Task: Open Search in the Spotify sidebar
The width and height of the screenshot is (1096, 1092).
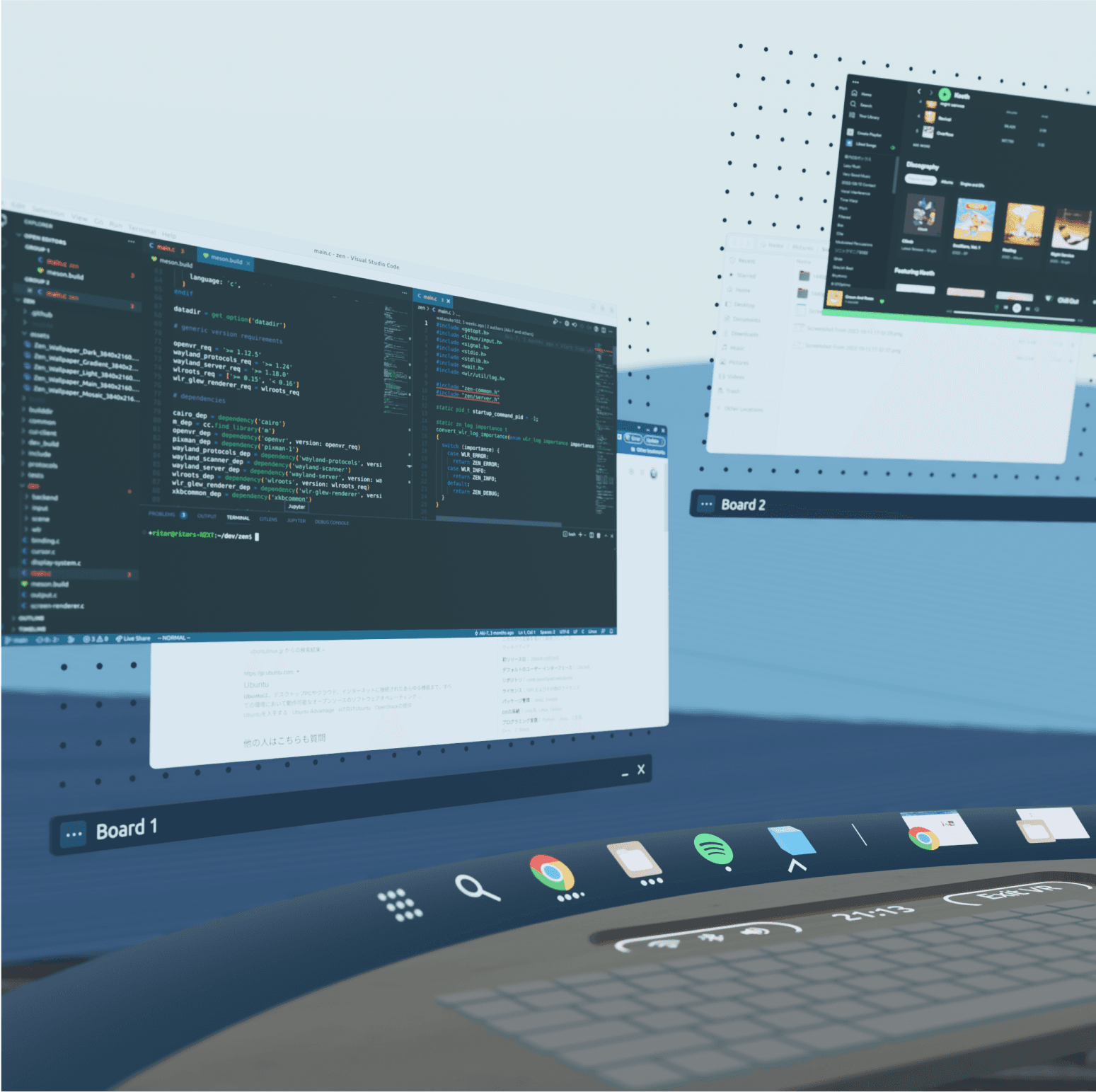Action: tap(861, 105)
